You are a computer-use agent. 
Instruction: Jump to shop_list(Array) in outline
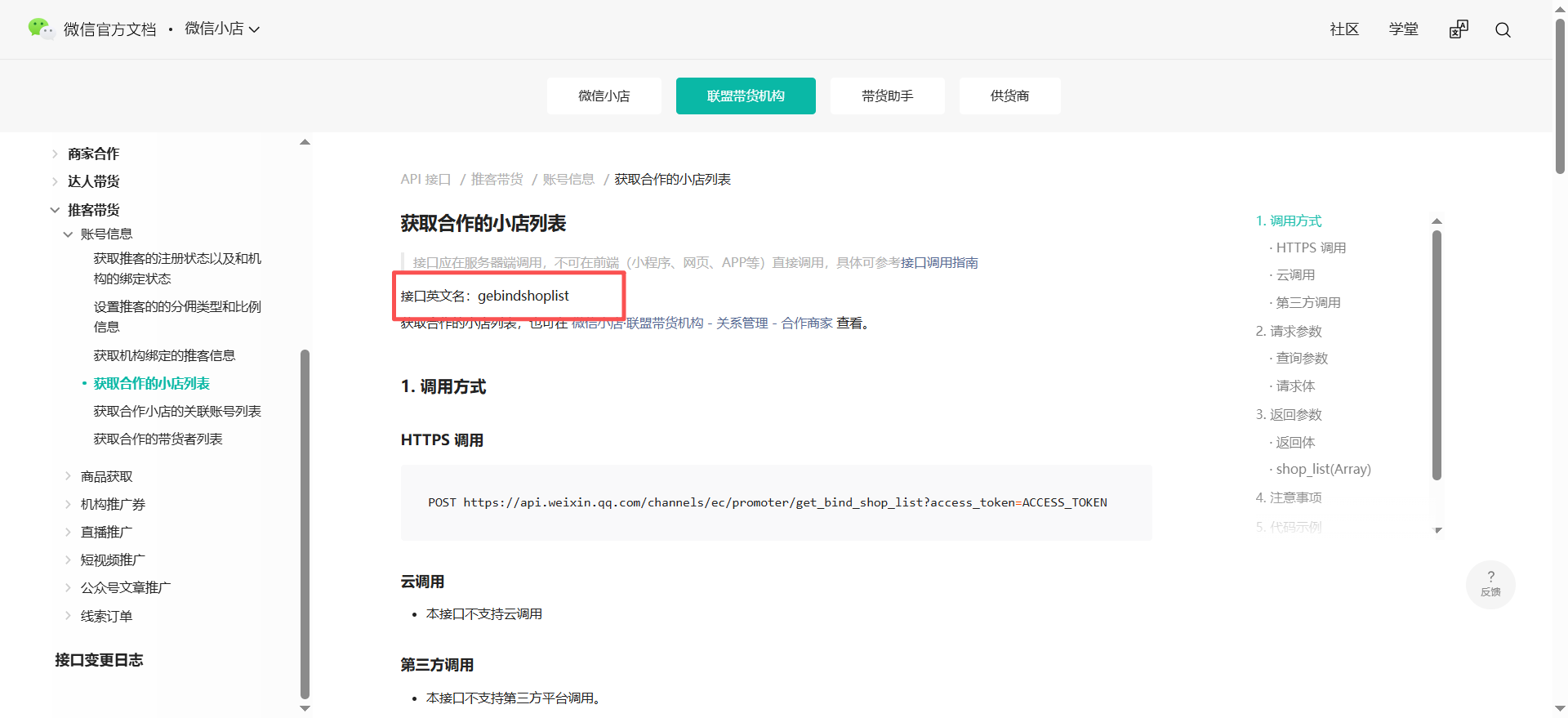[x=1324, y=469]
